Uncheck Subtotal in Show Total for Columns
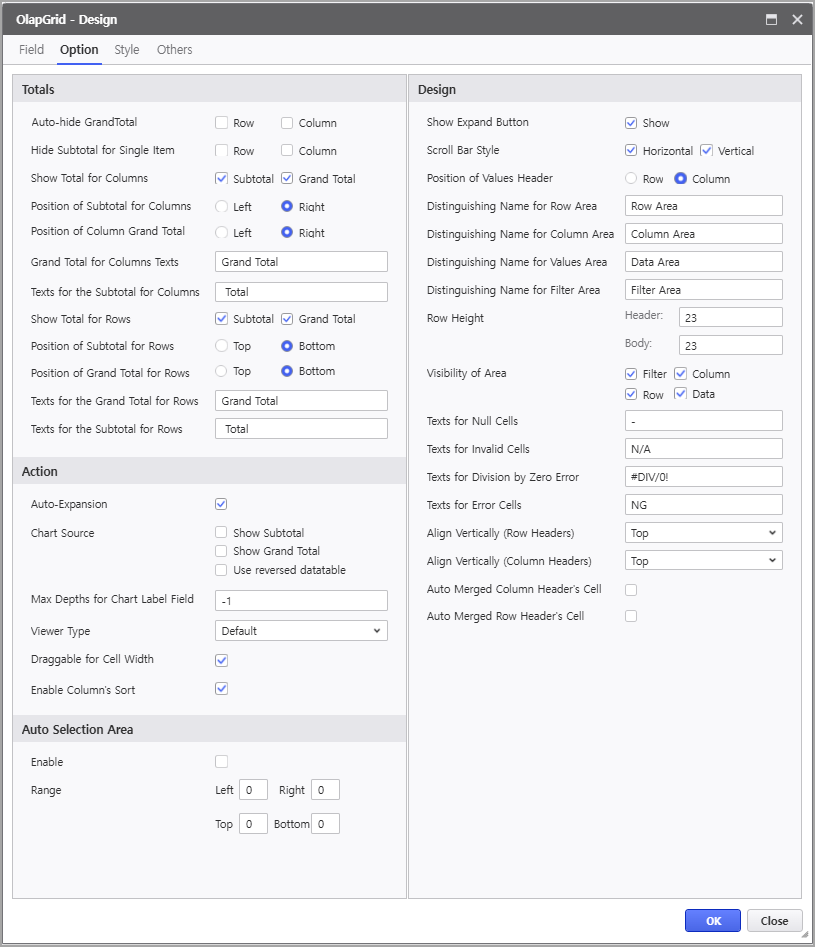815x947 pixels. point(222,178)
